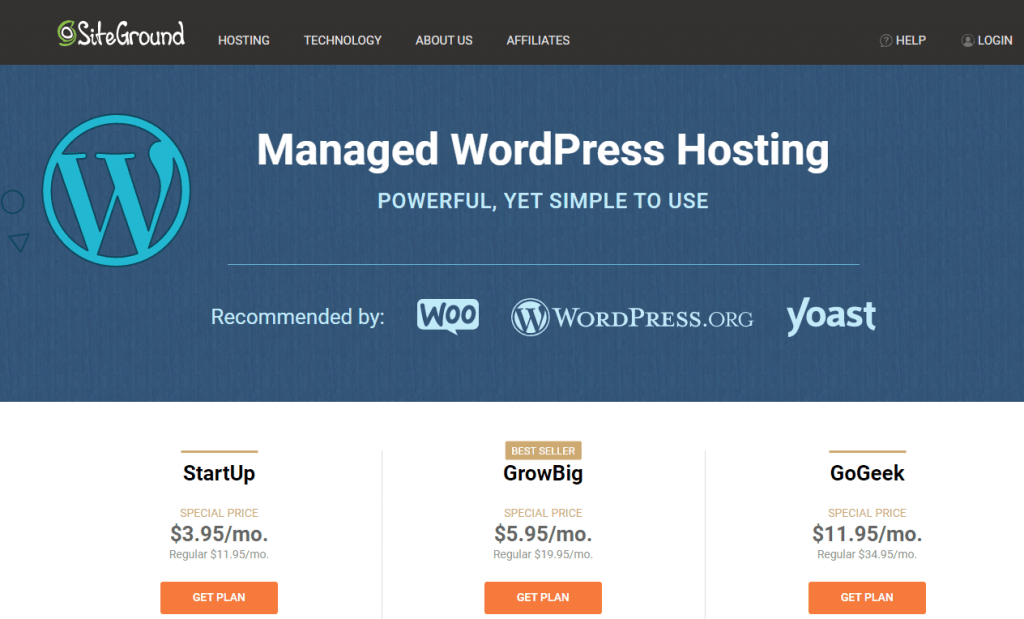Open the About Us menu
This screenshot has width=1024, height=619.
(x=444, y=40)
